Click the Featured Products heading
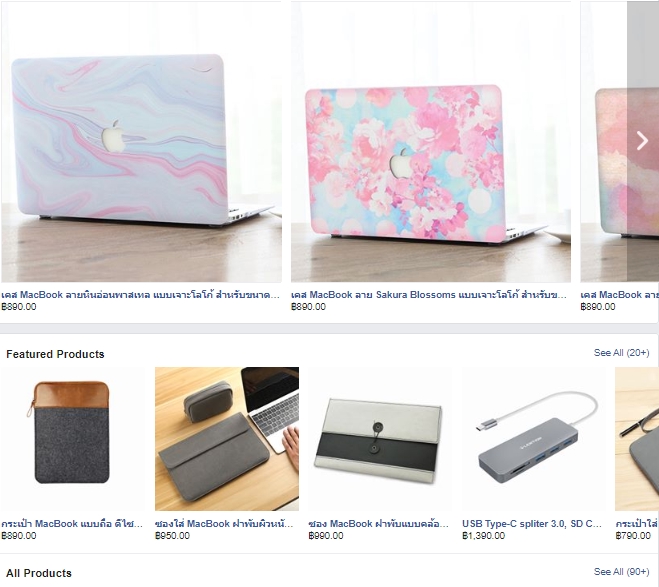659x587 pixels. pos(55,354)
